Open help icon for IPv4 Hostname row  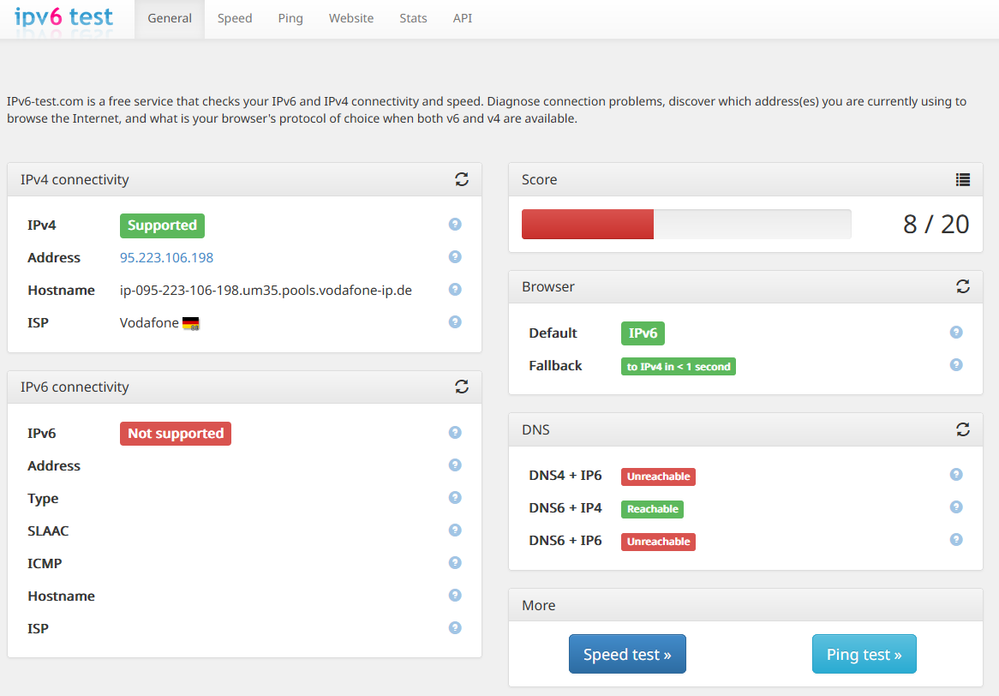click(x=455, y=289)
